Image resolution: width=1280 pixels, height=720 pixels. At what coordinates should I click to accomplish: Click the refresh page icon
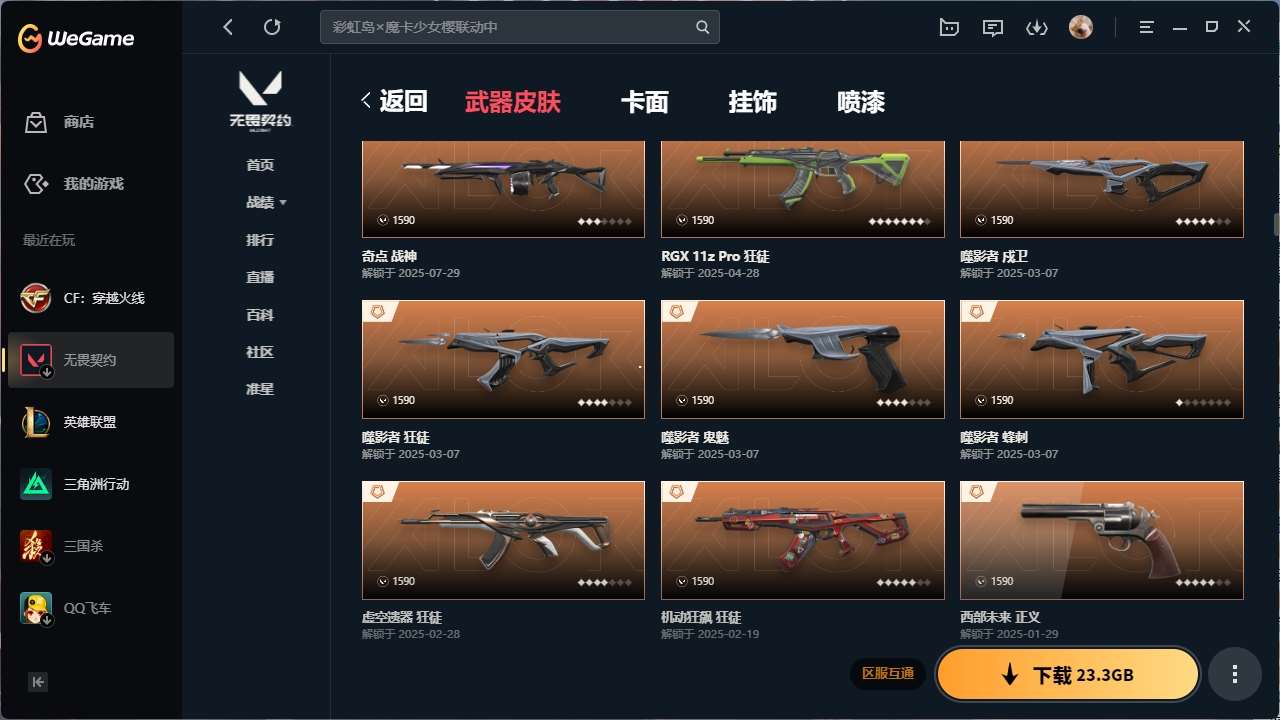point(272,27)
